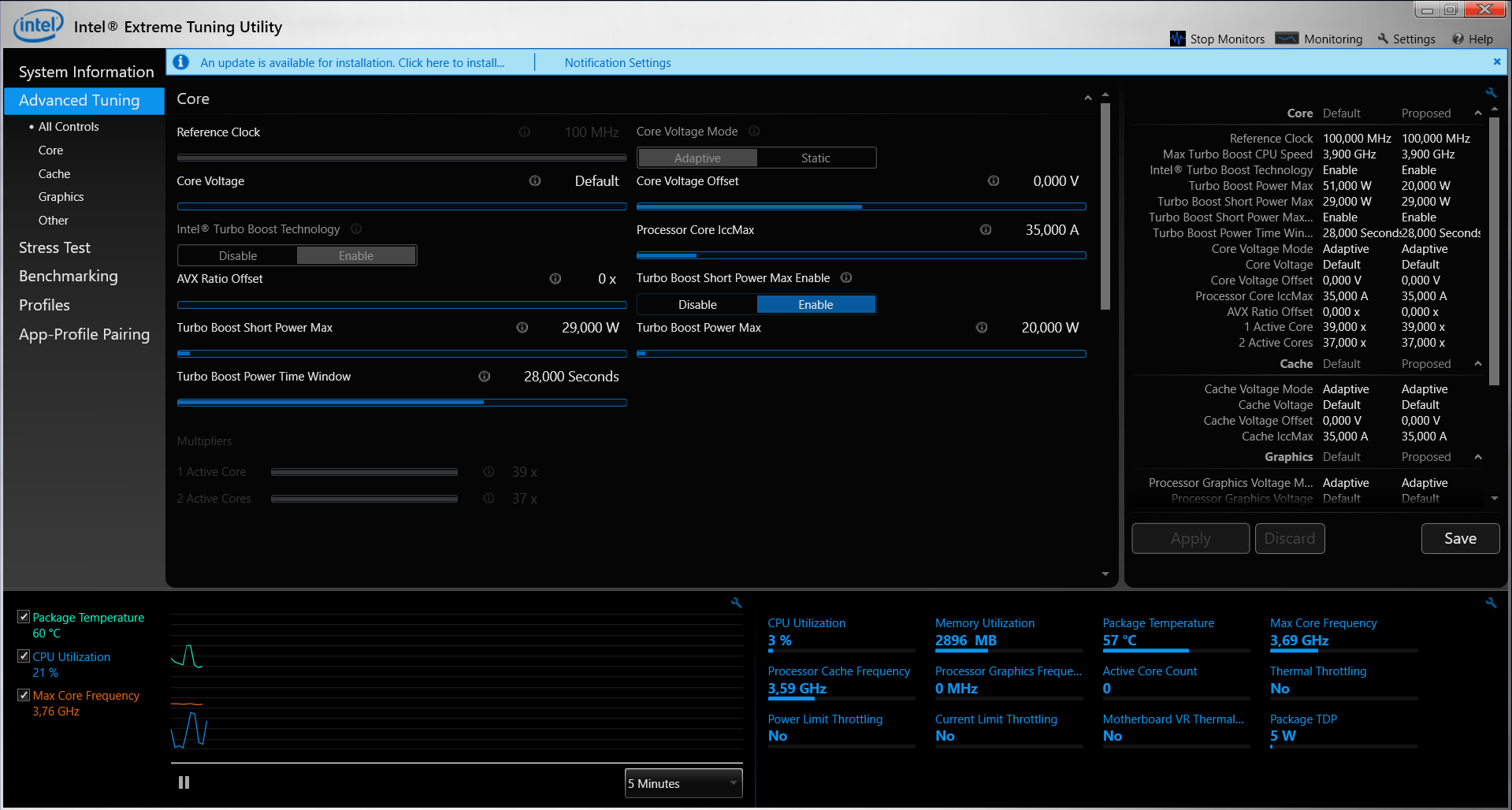Set Core Voltage Mode to Adaptive
The image size is (1512, 810).
[x=697, y=158]
